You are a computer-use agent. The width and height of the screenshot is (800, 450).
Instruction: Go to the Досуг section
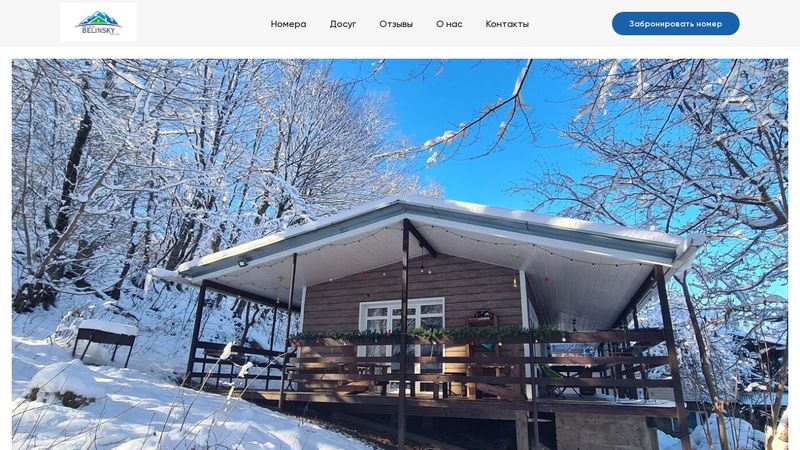[x=343, y=24]
